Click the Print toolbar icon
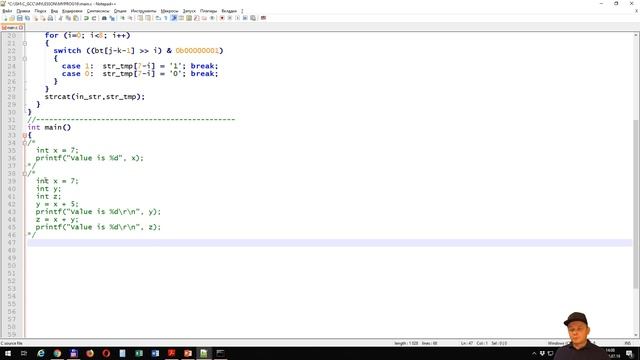The image size is (640, 360). coord(50,18)
